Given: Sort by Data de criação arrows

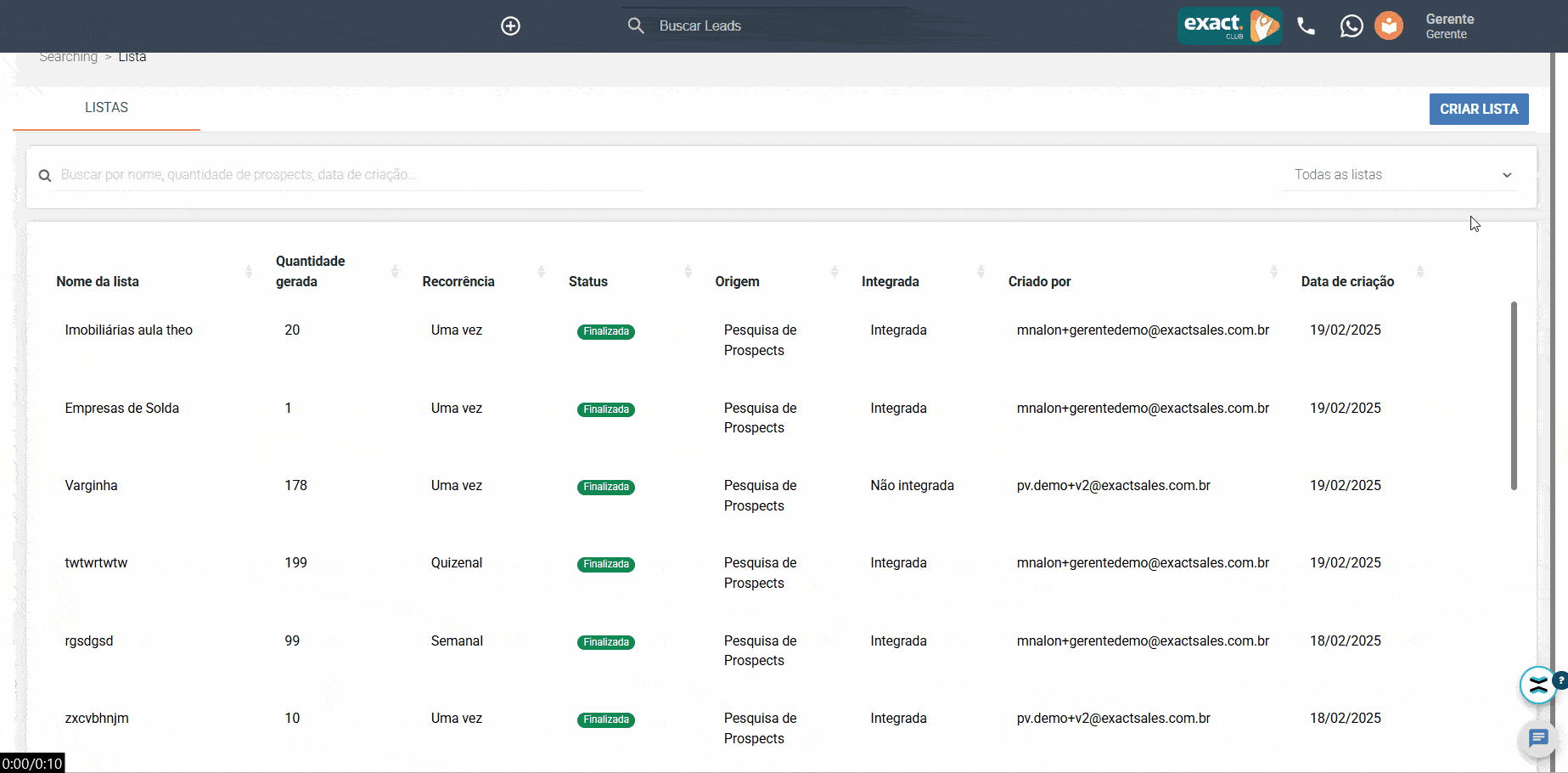Looking at the screenshot, I should pos(1420,272).
